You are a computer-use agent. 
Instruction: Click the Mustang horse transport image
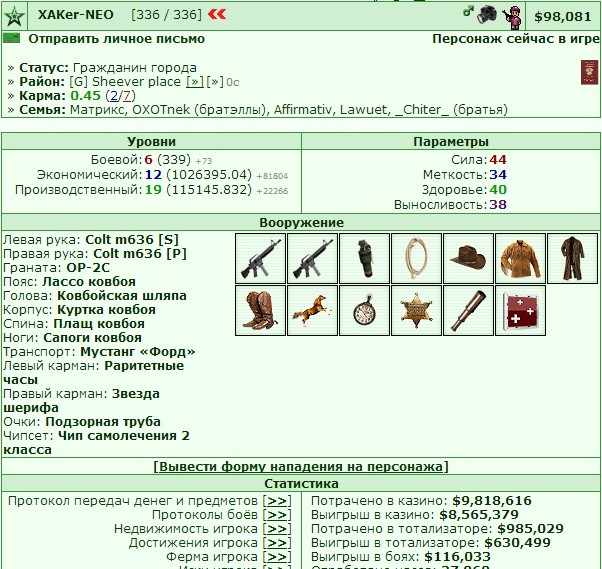(x=312, y=310)
